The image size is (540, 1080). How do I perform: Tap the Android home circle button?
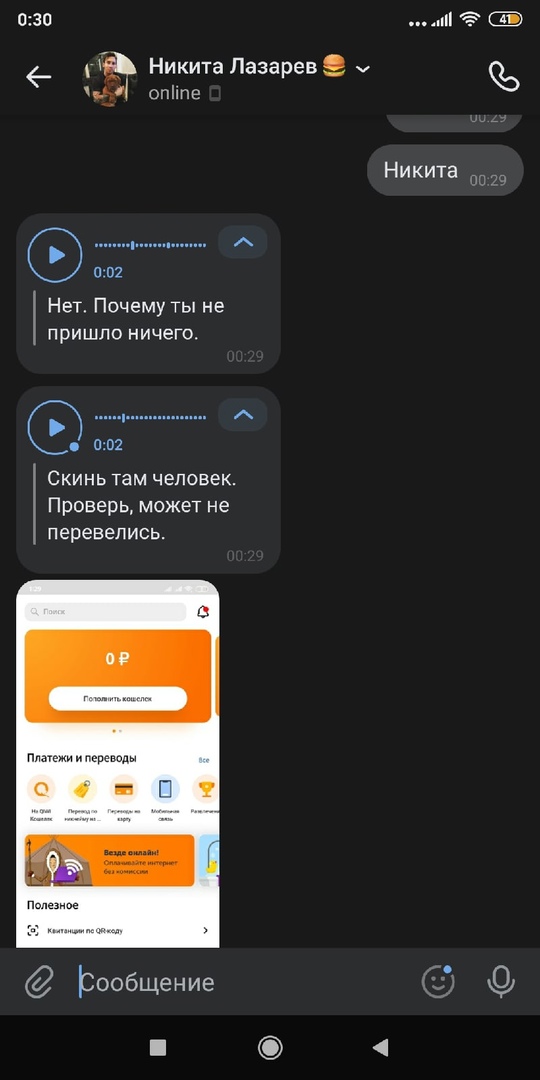[270, 1048]
